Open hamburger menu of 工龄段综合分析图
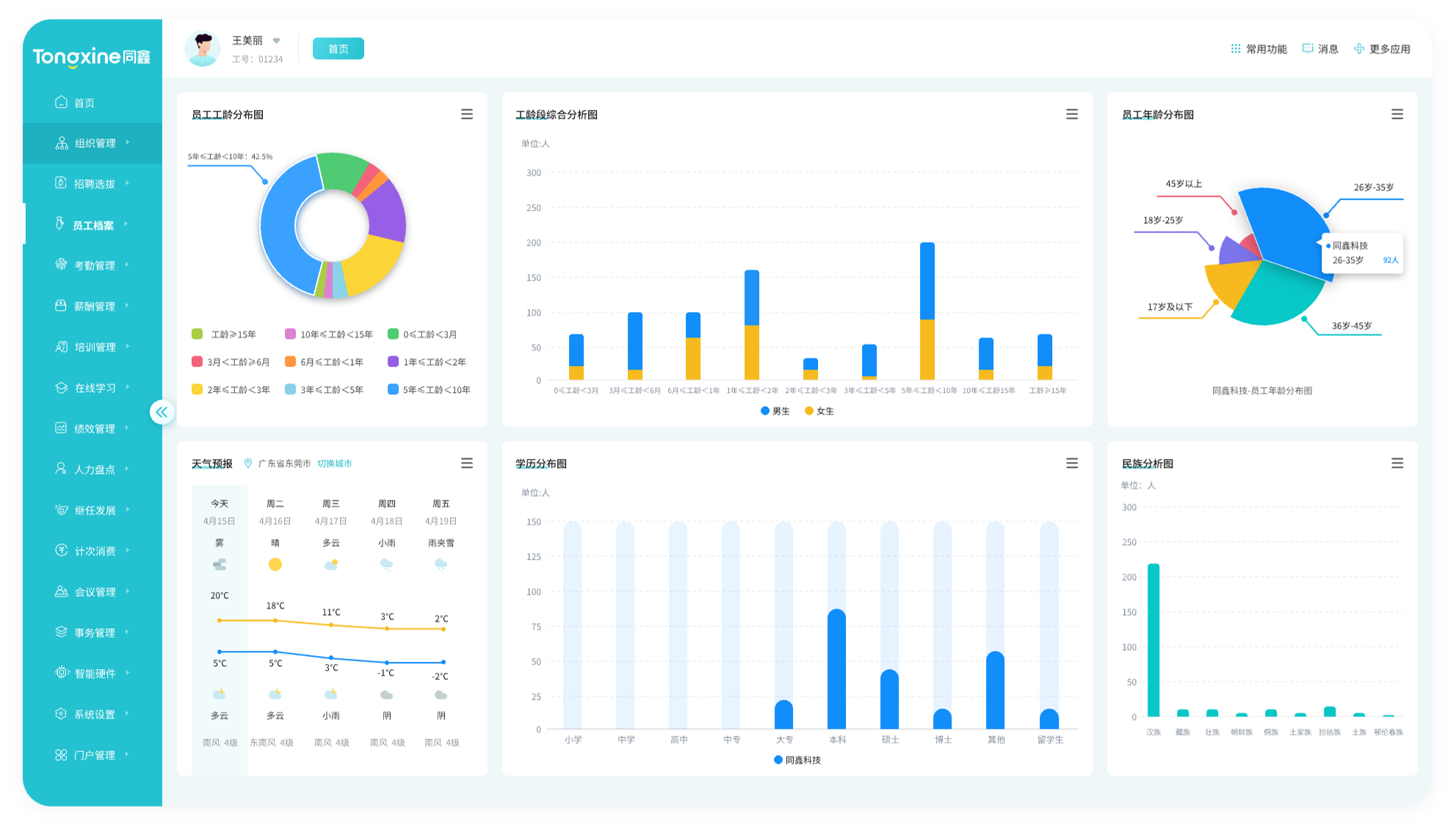Image resolution: width=1456 pixels, height=833 pixels. [1072, 115]
